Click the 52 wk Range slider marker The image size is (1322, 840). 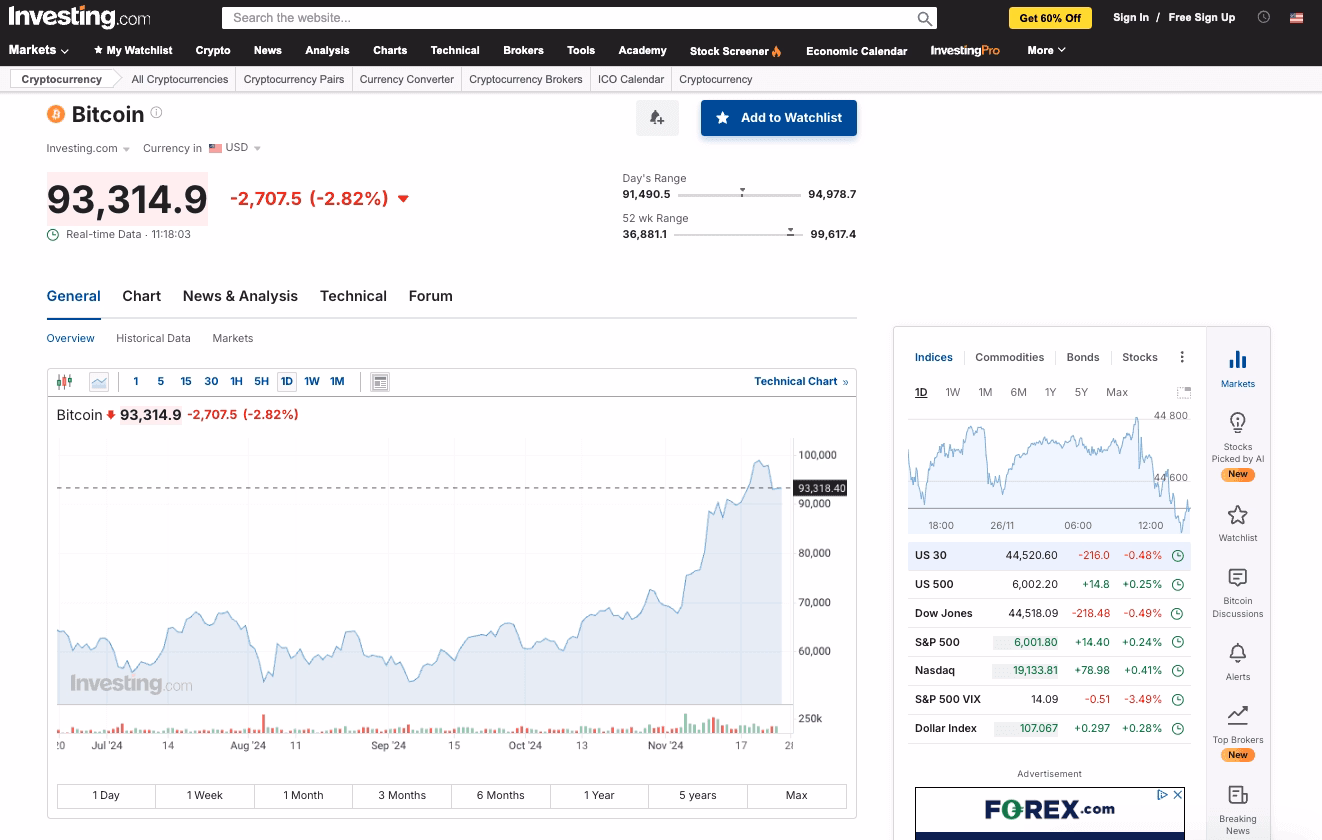(790, 232)
